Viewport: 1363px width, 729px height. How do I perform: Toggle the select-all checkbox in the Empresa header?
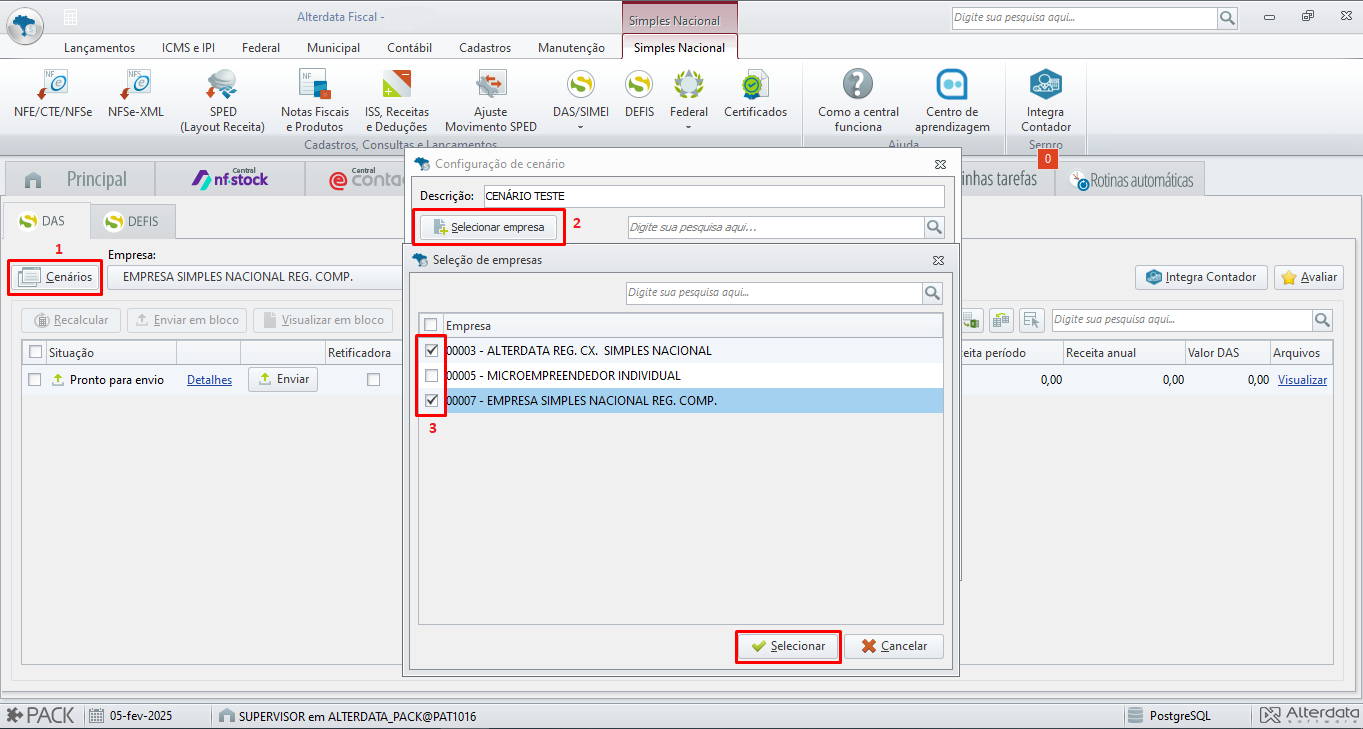click(431, 325)
